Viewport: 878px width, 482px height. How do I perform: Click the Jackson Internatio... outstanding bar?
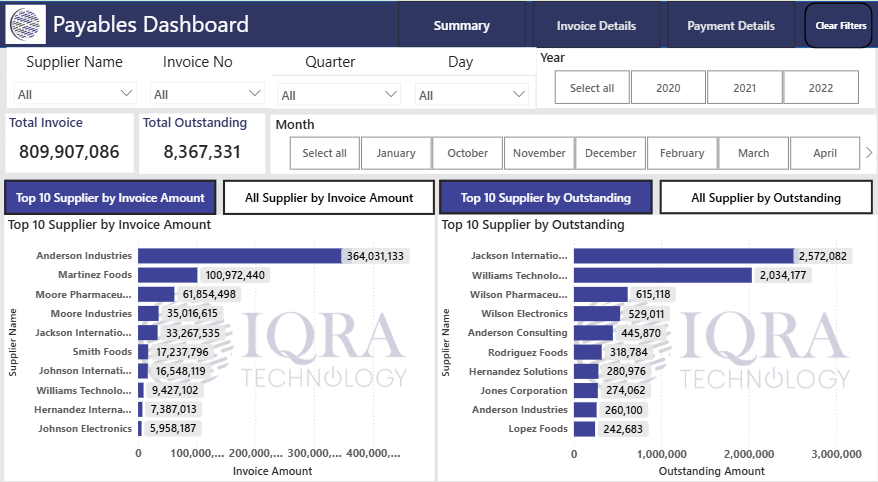tap(684, 256)
